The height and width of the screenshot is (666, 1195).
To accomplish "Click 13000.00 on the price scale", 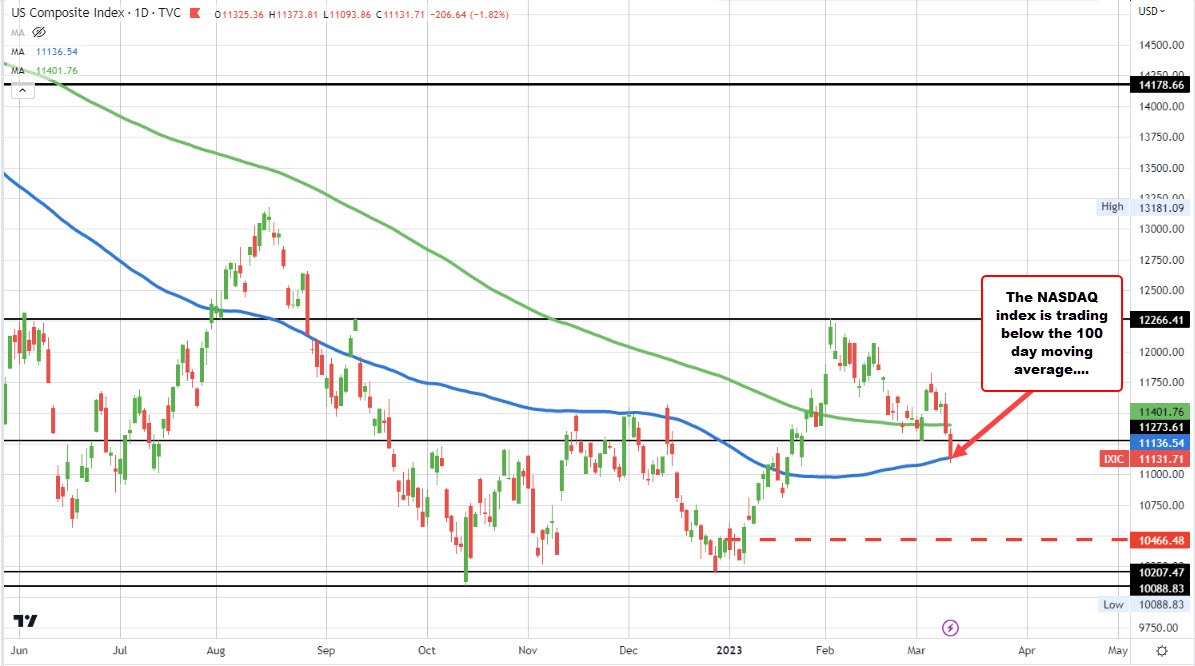I will tap(1161, 229).
